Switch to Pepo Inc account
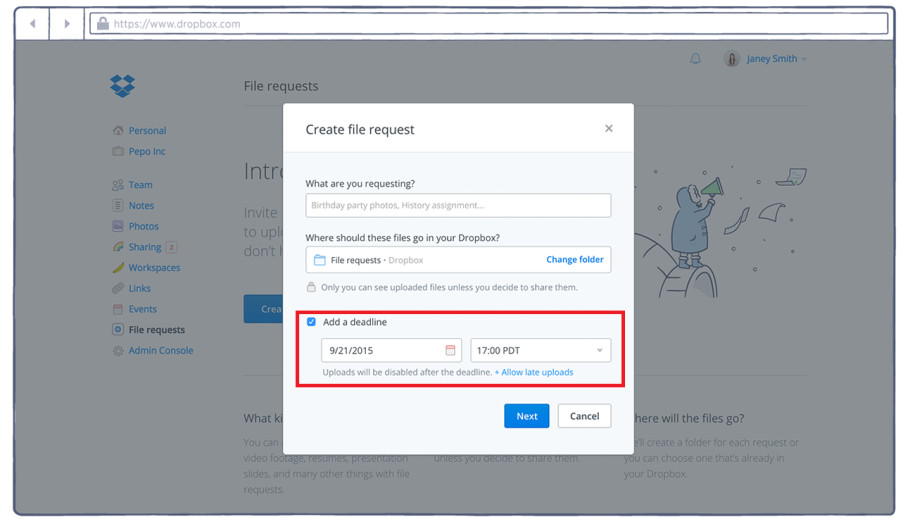Image resolution: width=915 pixels, height=531 pixels. tap(147, 151)
